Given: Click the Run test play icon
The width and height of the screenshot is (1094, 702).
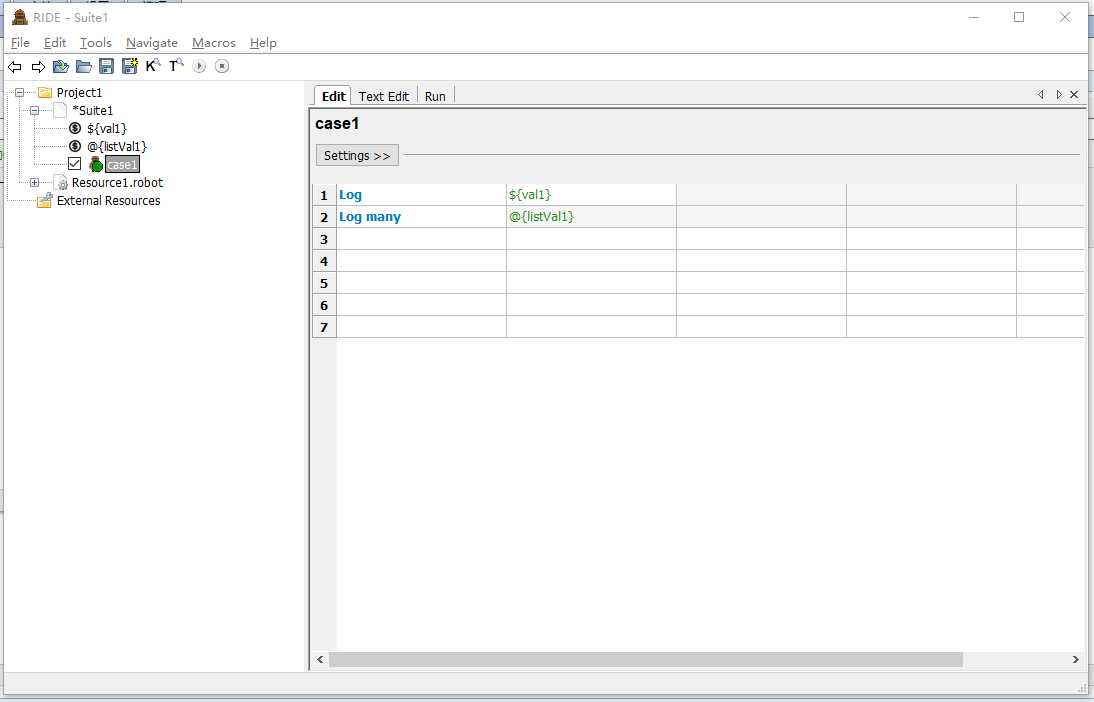Looking at the screenshot, I should click(x=199, y=66).
